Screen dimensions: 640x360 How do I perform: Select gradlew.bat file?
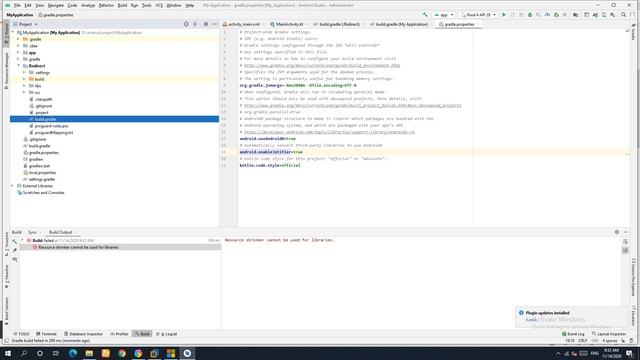click(37, 166)
